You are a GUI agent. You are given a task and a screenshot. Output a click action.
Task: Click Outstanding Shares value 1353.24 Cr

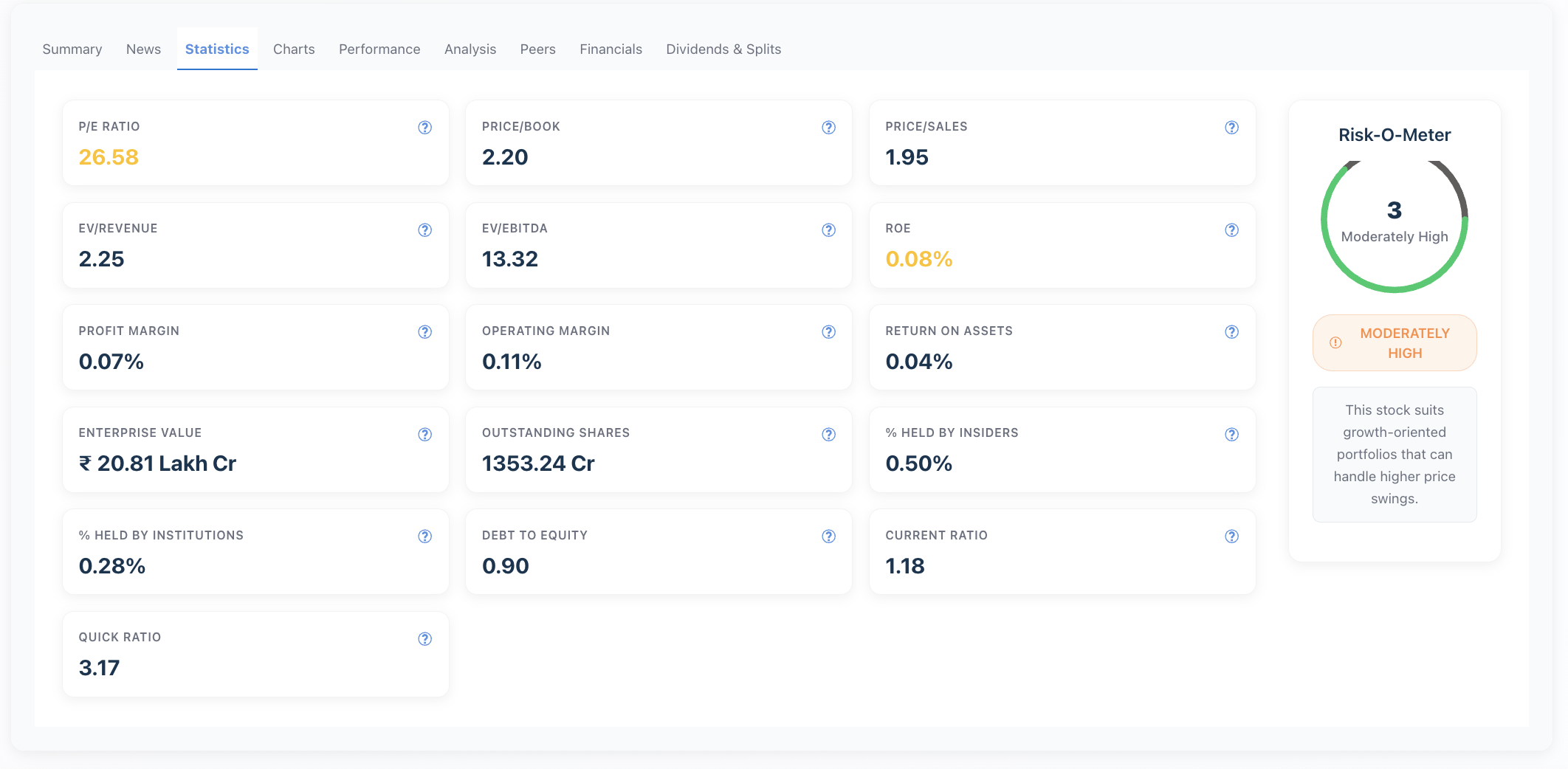click(x=538, y=463)
